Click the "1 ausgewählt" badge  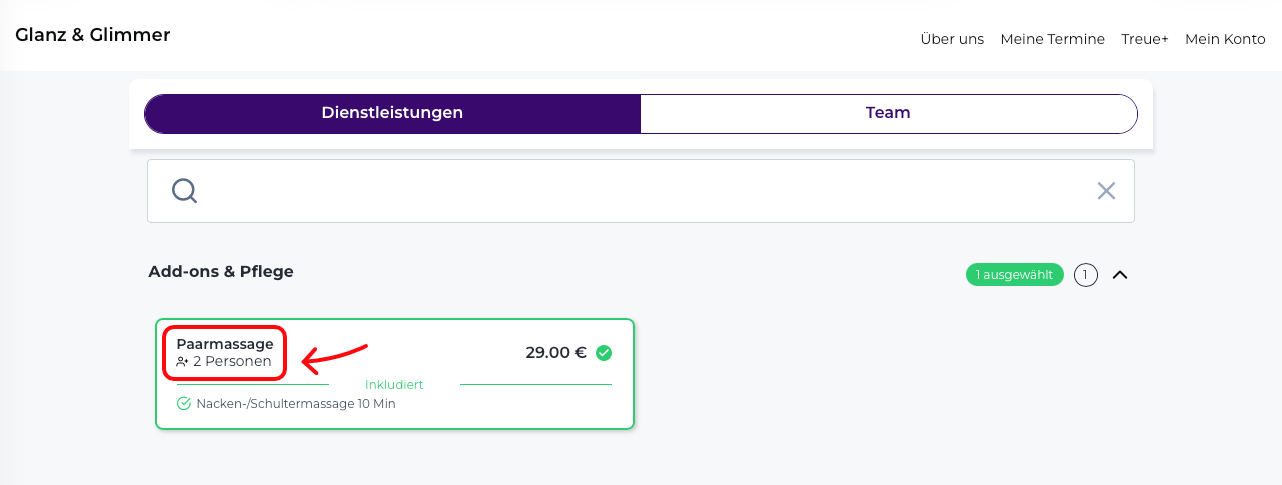coord(1014,275)
